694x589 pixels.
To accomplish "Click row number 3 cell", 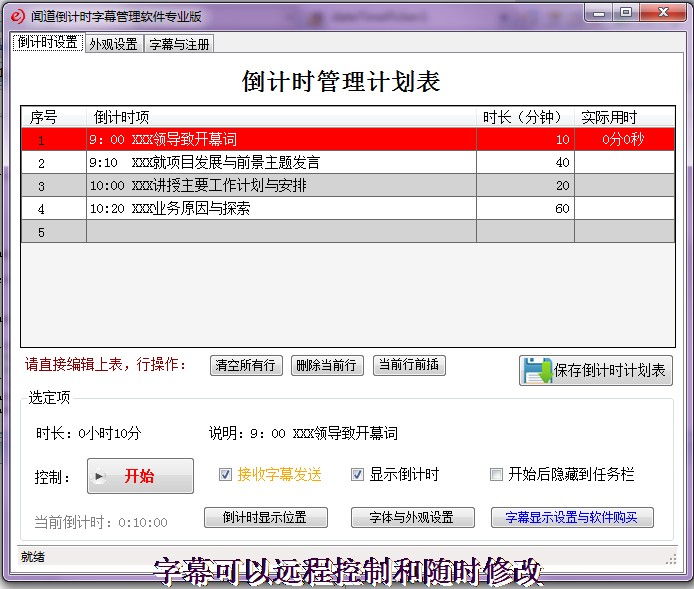I will tap(54, 185).
